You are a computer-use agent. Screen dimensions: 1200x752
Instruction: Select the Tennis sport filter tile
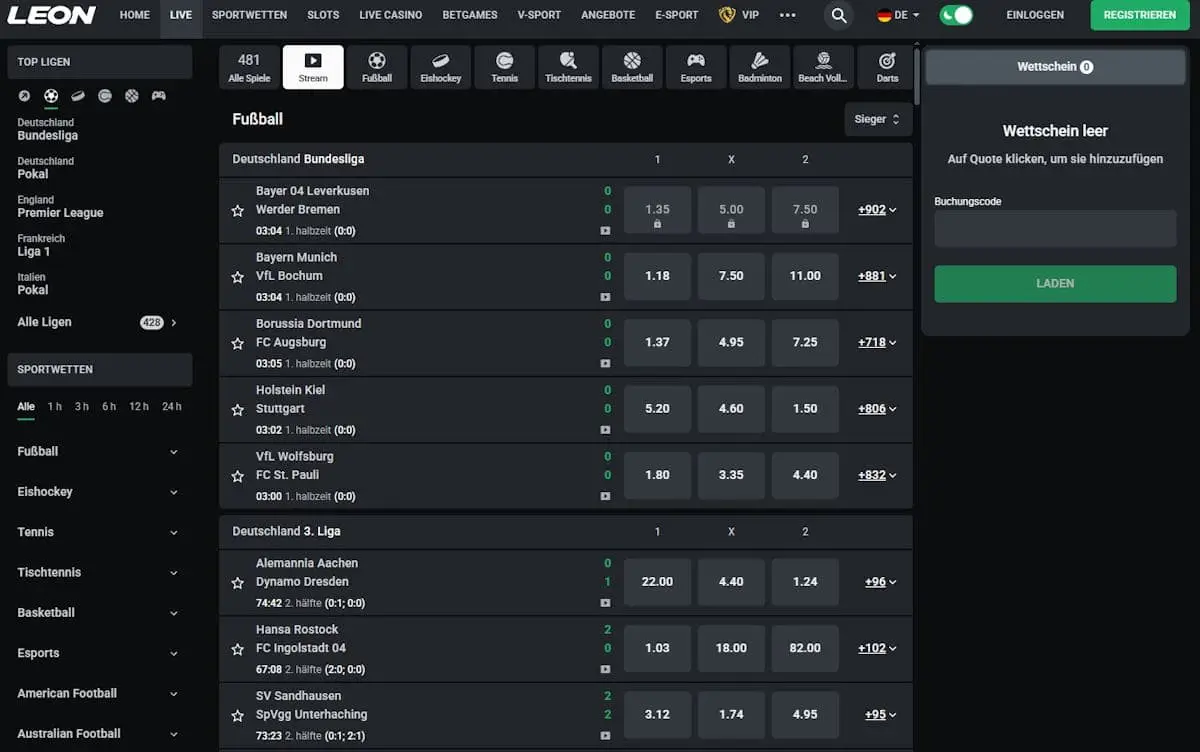coord(505,67)
